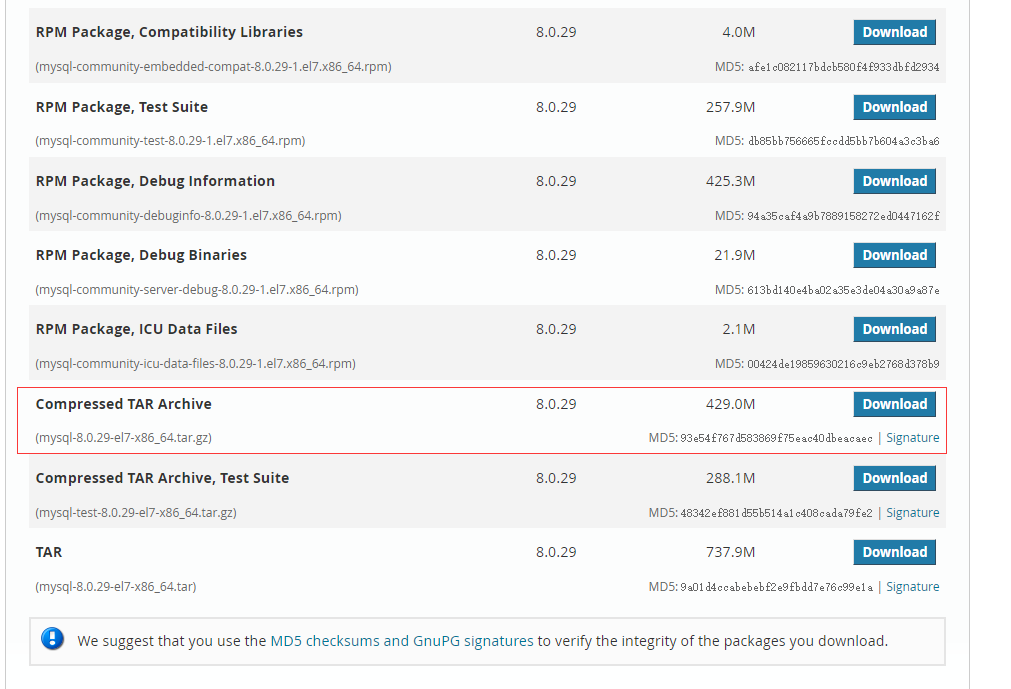Select the 'RPM Package, Debug Binaries' title
1011x689 pixels.
(141, 255)
